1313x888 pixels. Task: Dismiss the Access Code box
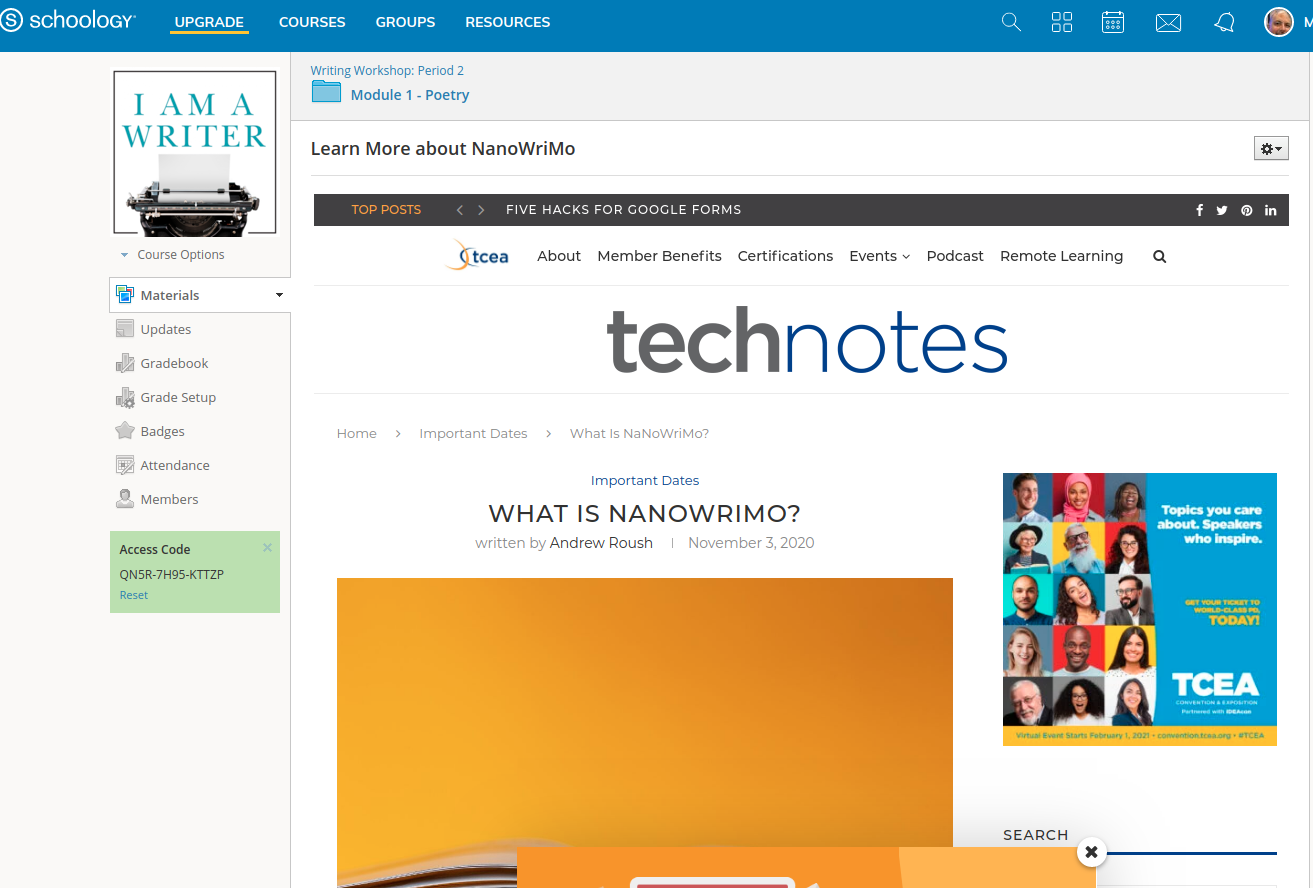click(267, 547)
